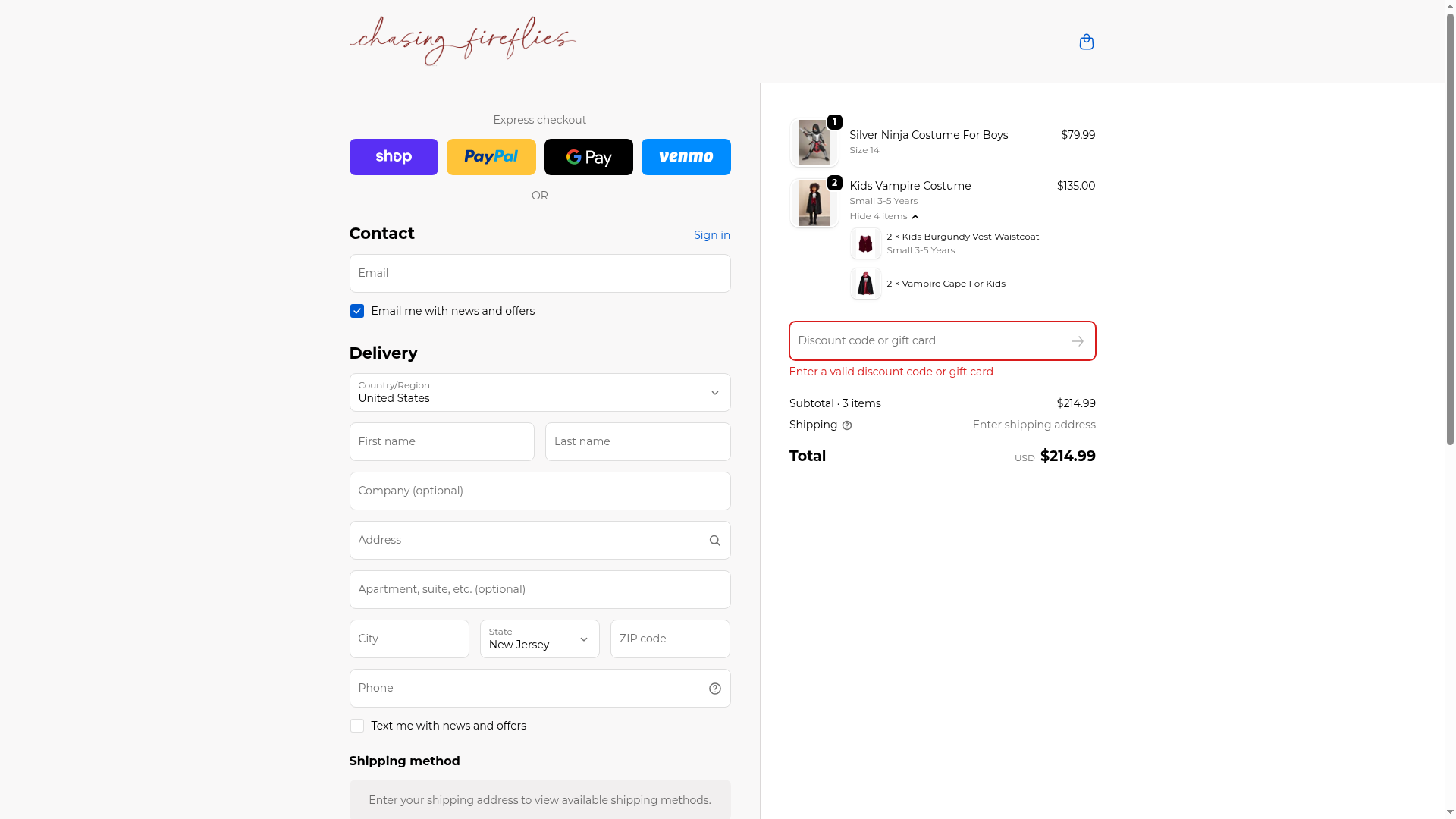Check out with Venmo
This screenshot has width=1456, height=819.
point(686,157)
